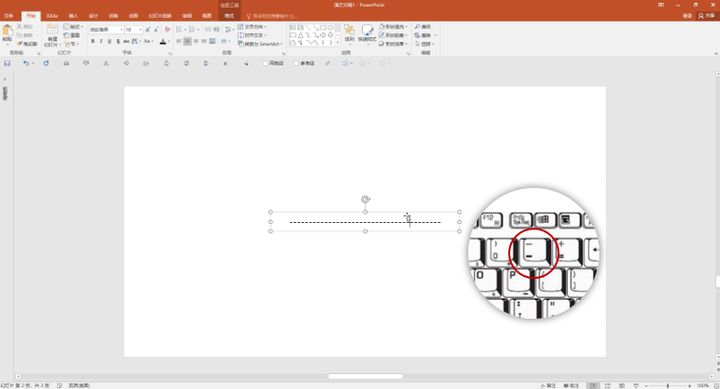Switch to the Transitions ribbon tab
This screenshot has height=389, width=720.
pos(113,16)
